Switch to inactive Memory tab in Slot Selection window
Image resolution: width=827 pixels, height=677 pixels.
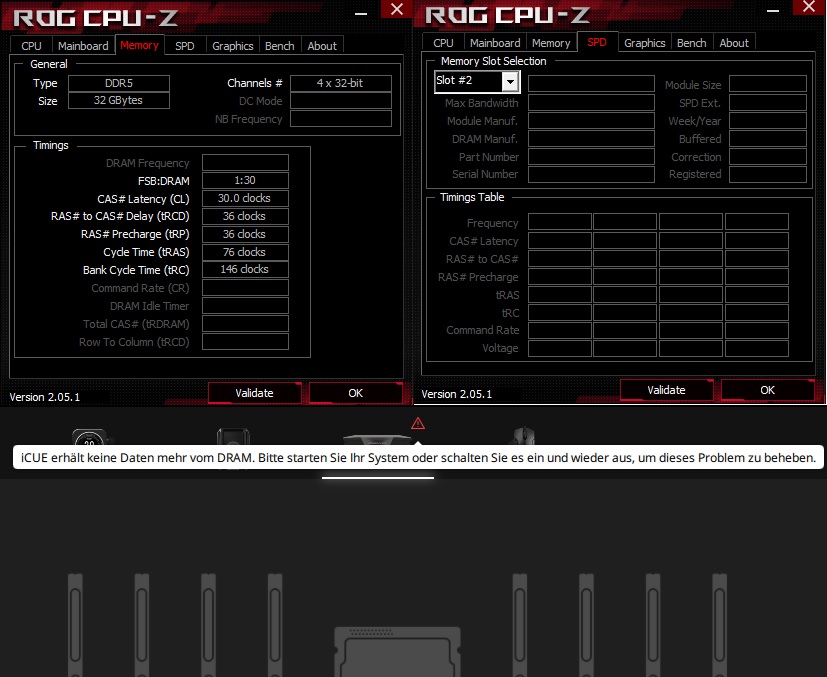pyautogui.click(x=551, y=43)
